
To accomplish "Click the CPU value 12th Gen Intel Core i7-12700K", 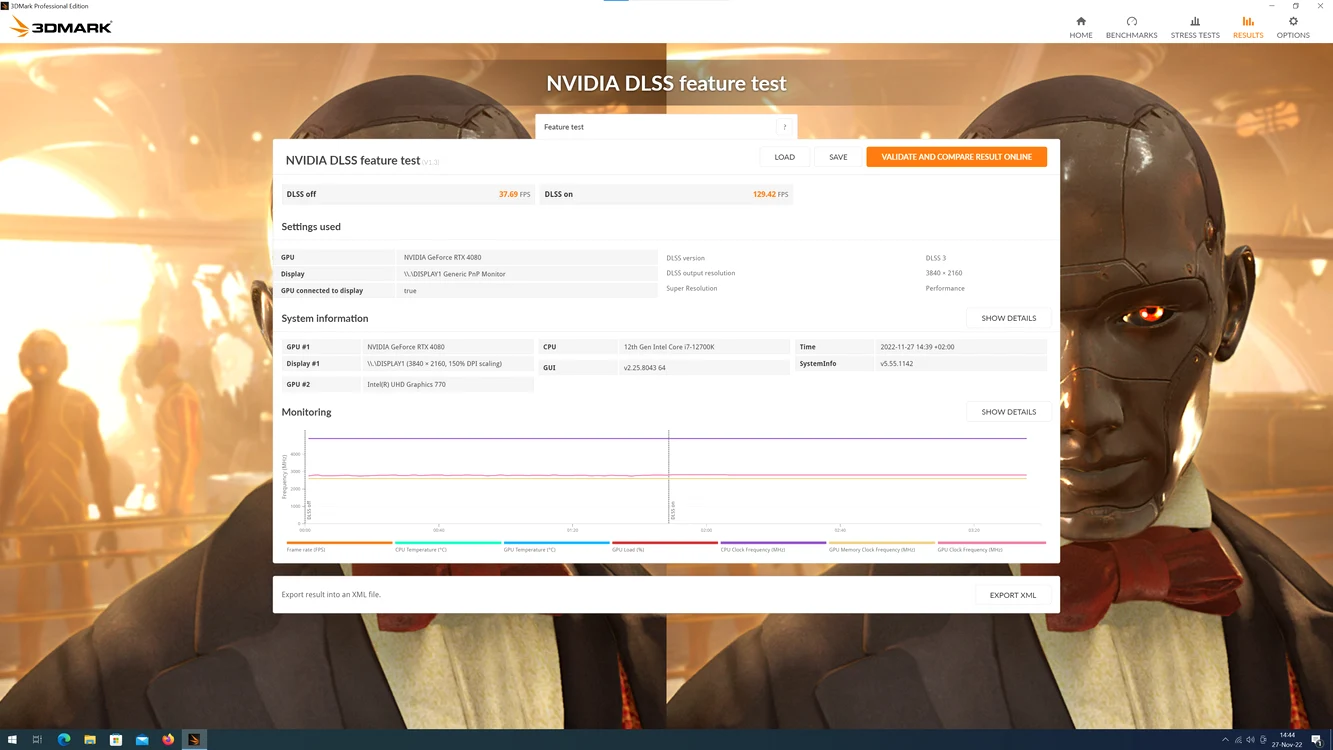I will point(669,347).
